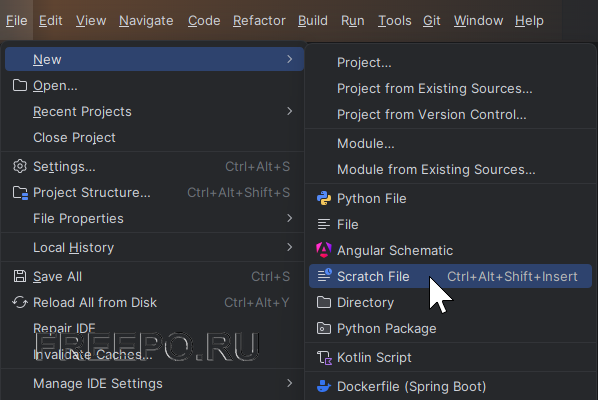Create a new Python File

click(x=450, y=199)
